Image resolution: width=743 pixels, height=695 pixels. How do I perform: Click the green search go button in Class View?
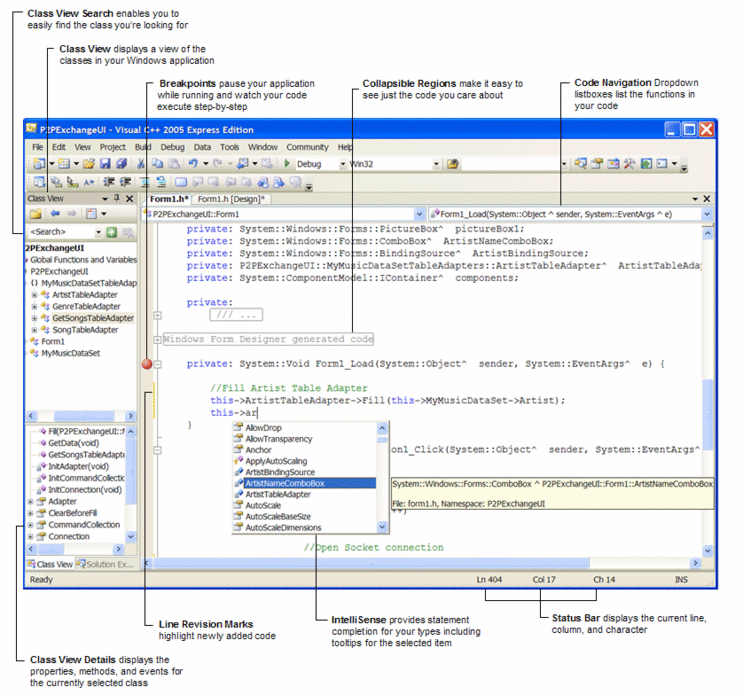tap(111, 232)
